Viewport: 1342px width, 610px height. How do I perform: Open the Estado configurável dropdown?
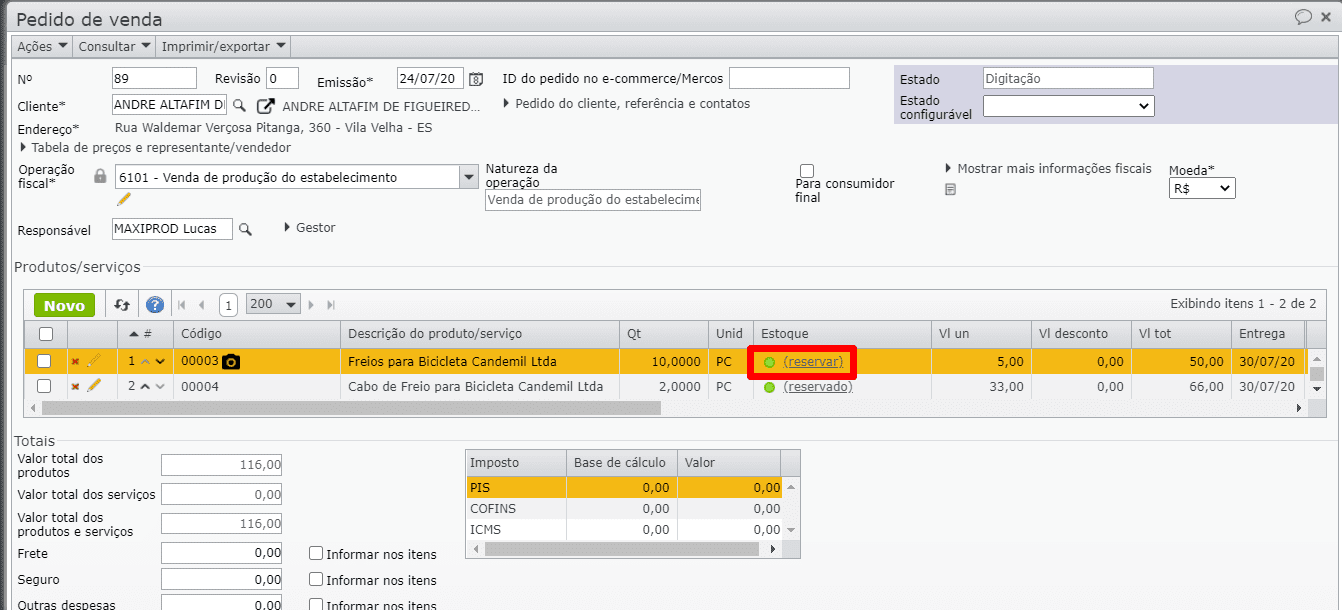point(1068,105)
